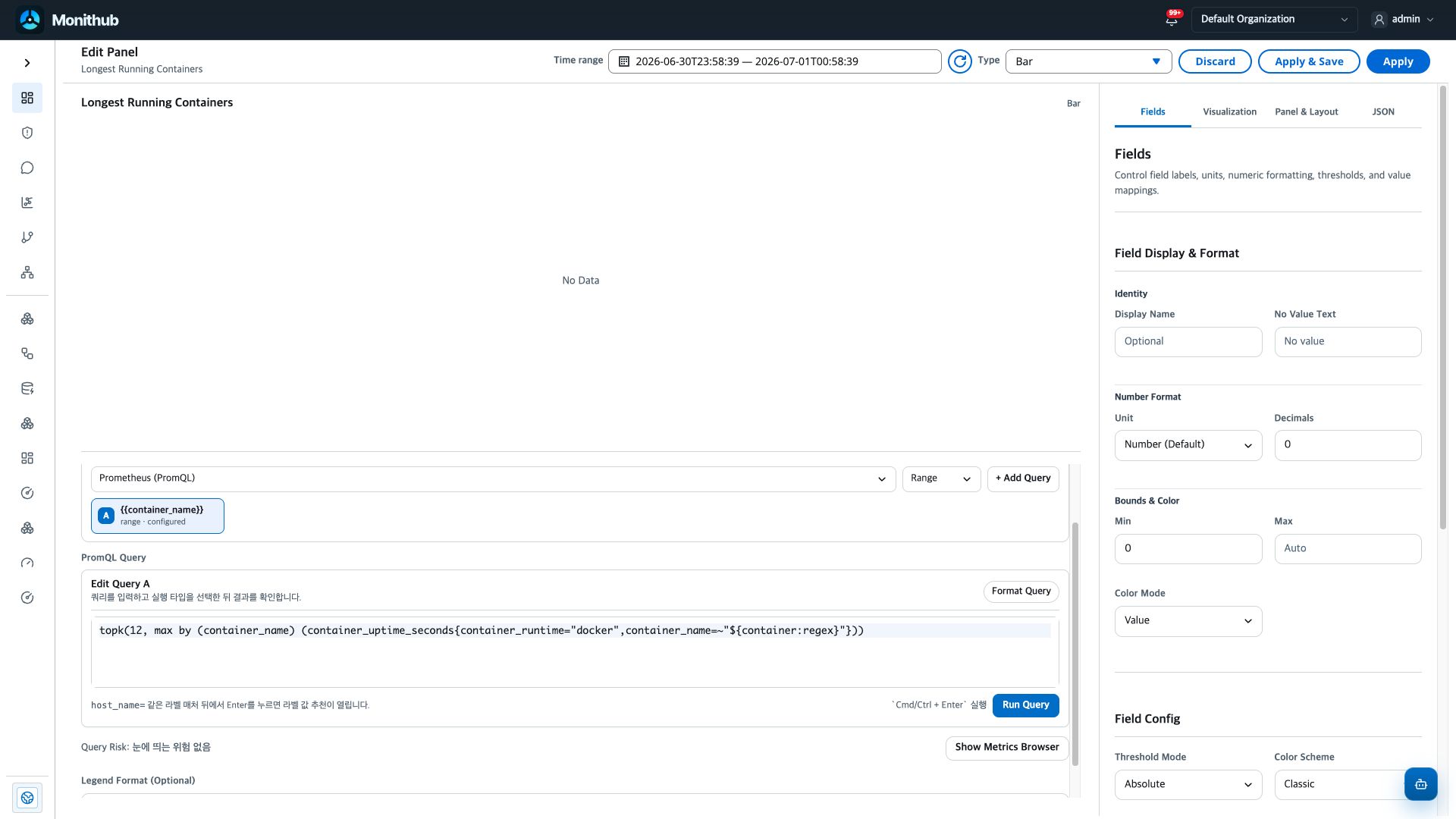1456x819 pixels.
Task: Click the + Add Query button
Action: 1023,479
